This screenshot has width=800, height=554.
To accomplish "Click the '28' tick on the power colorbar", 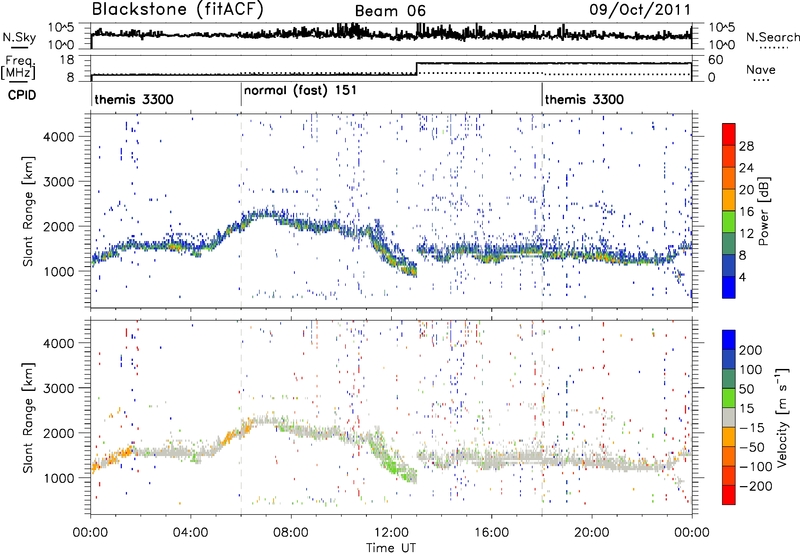I will [x=746, y=146].
